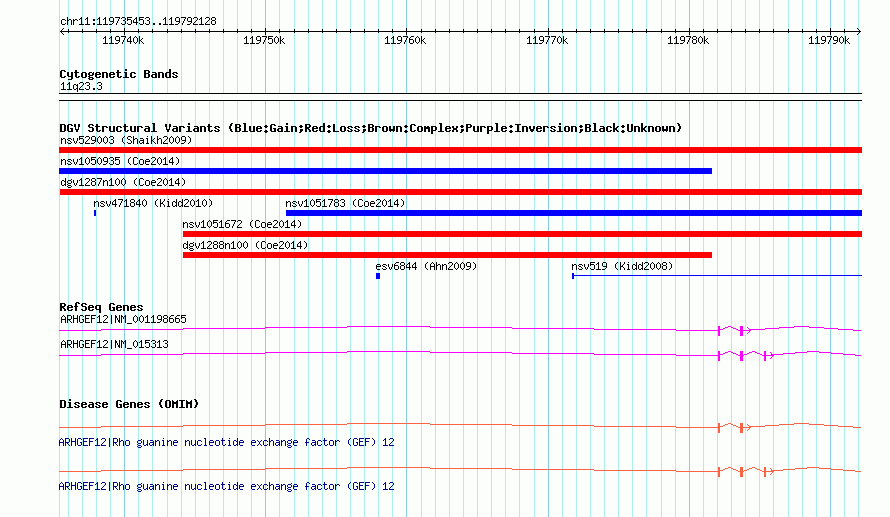Click the nsv471840 small blue variant marker
Image resolution: width=890 pixels, height=517 pixels.
(x=95, y=213)
